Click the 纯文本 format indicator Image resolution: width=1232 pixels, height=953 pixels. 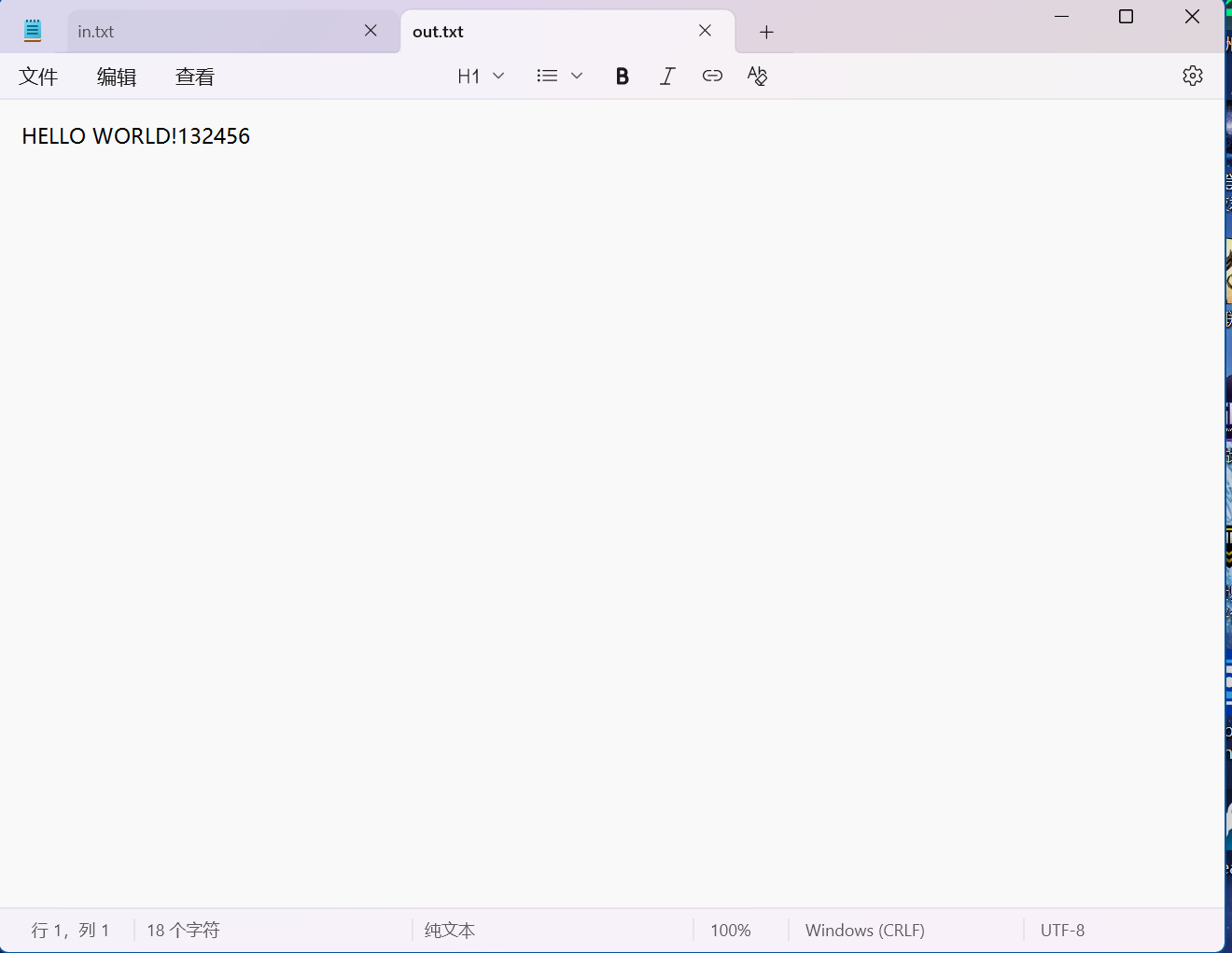450,930
